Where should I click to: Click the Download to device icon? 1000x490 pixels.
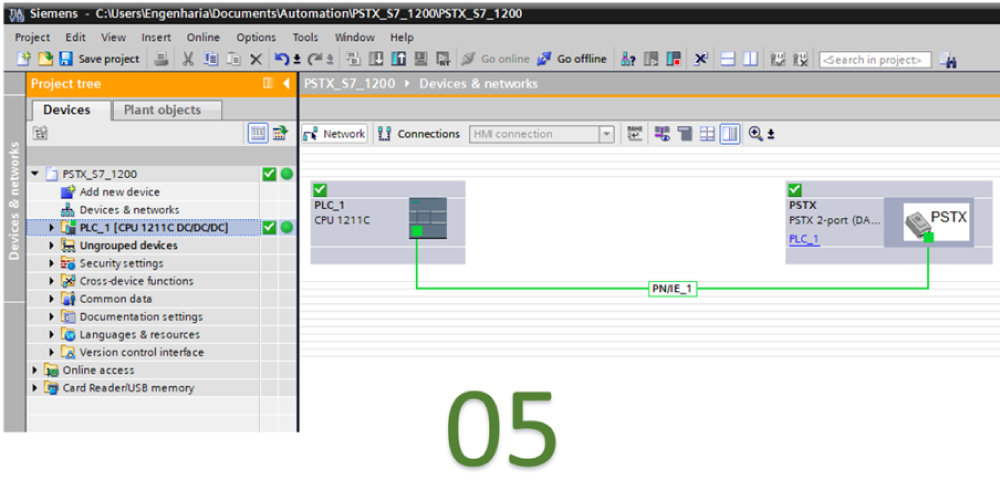(376, 59)
